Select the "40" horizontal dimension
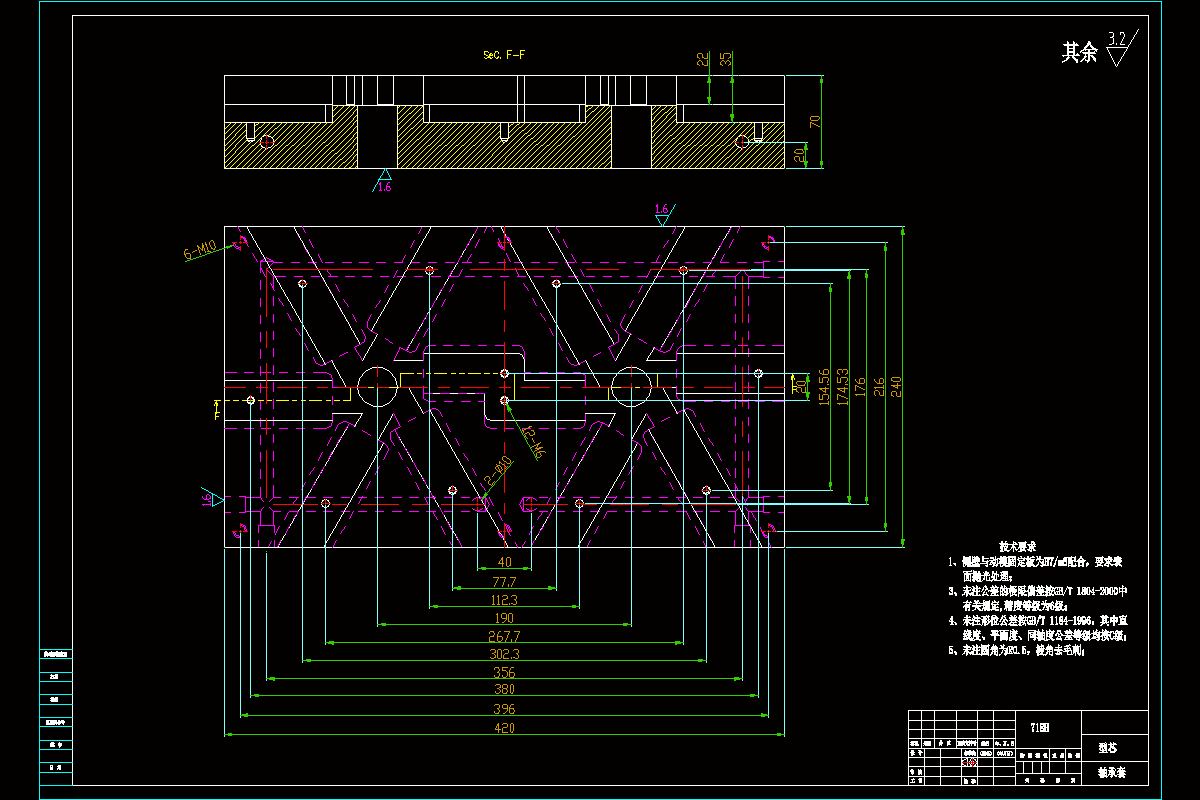 [x=504, y=563]
